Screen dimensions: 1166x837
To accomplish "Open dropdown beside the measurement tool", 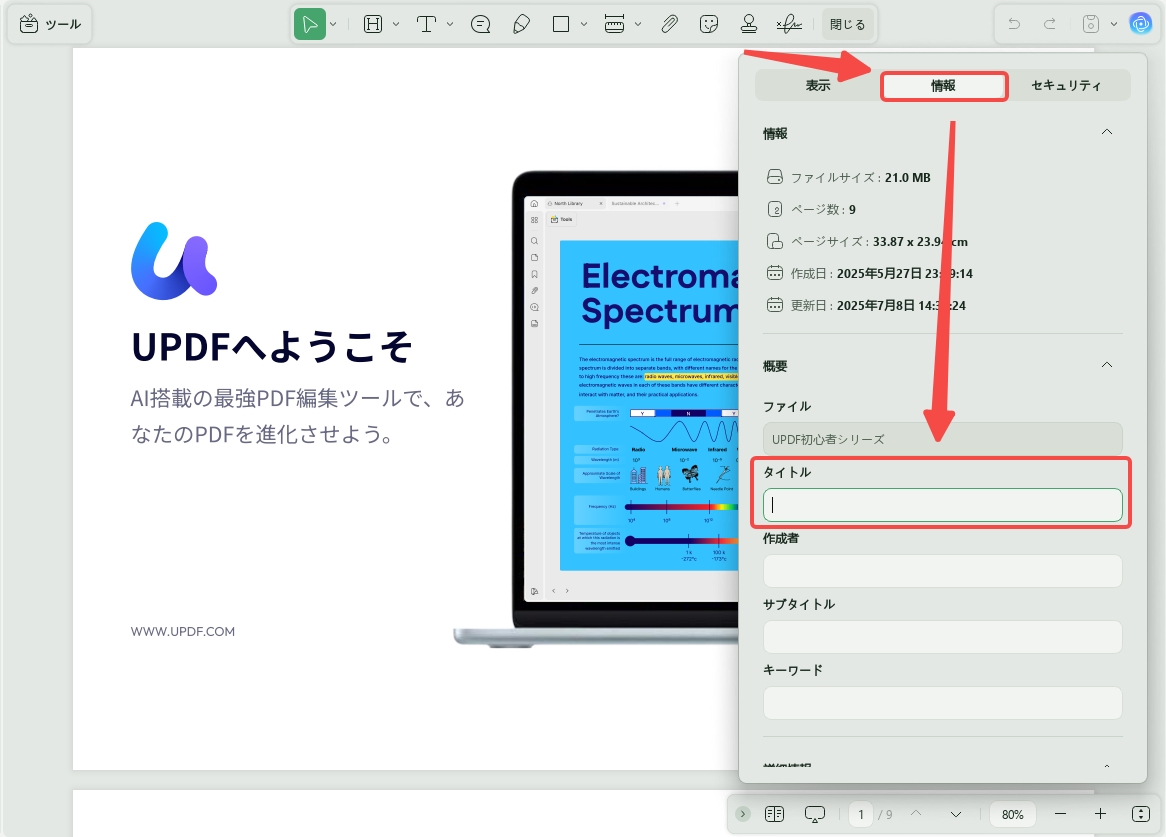I will point(638,25).
